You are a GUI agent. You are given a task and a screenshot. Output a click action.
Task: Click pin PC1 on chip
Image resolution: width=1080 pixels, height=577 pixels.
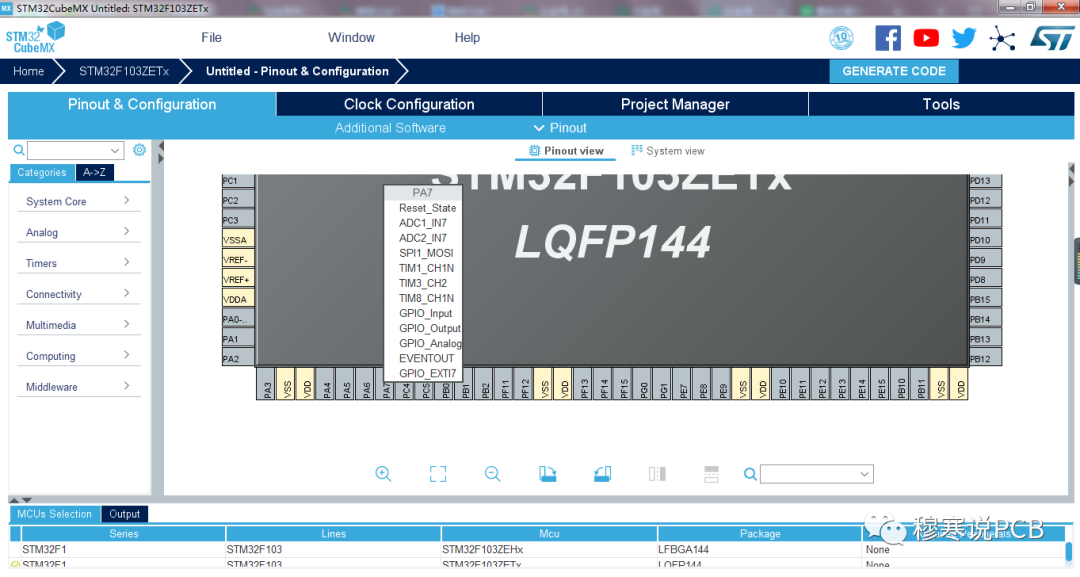coord(238,180)
